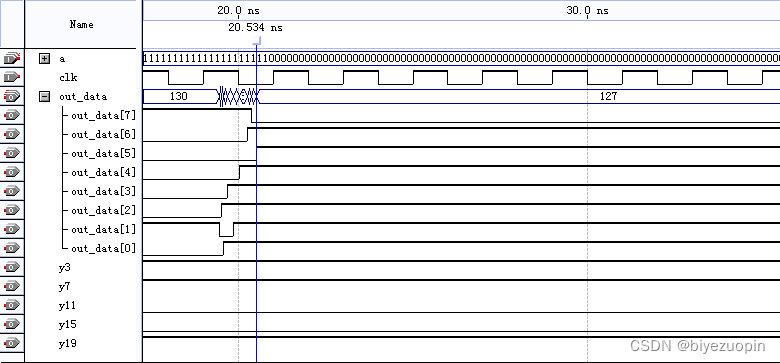Viewport: 780px width, 363px height.
Task: Click the output pin icon beside y3
Action: (12, 268)
